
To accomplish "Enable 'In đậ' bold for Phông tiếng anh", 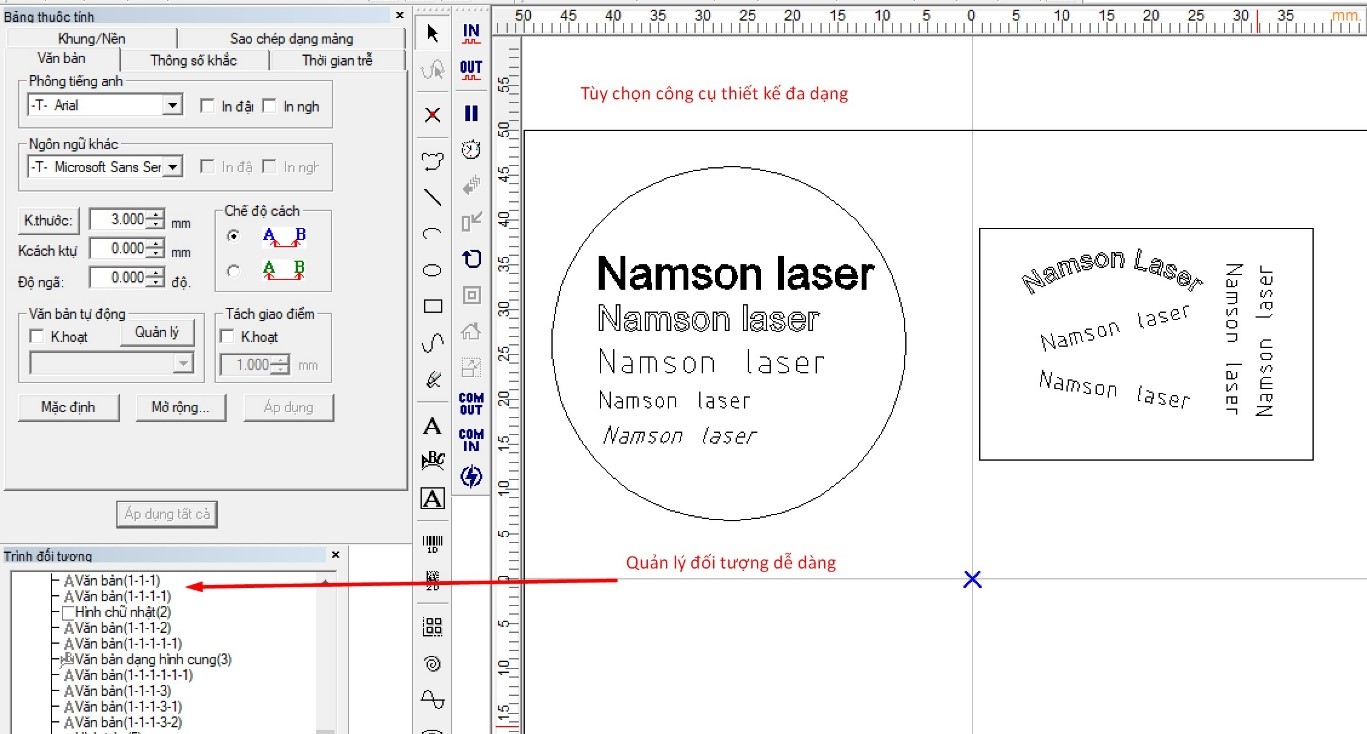I will [x=207, y=106].
